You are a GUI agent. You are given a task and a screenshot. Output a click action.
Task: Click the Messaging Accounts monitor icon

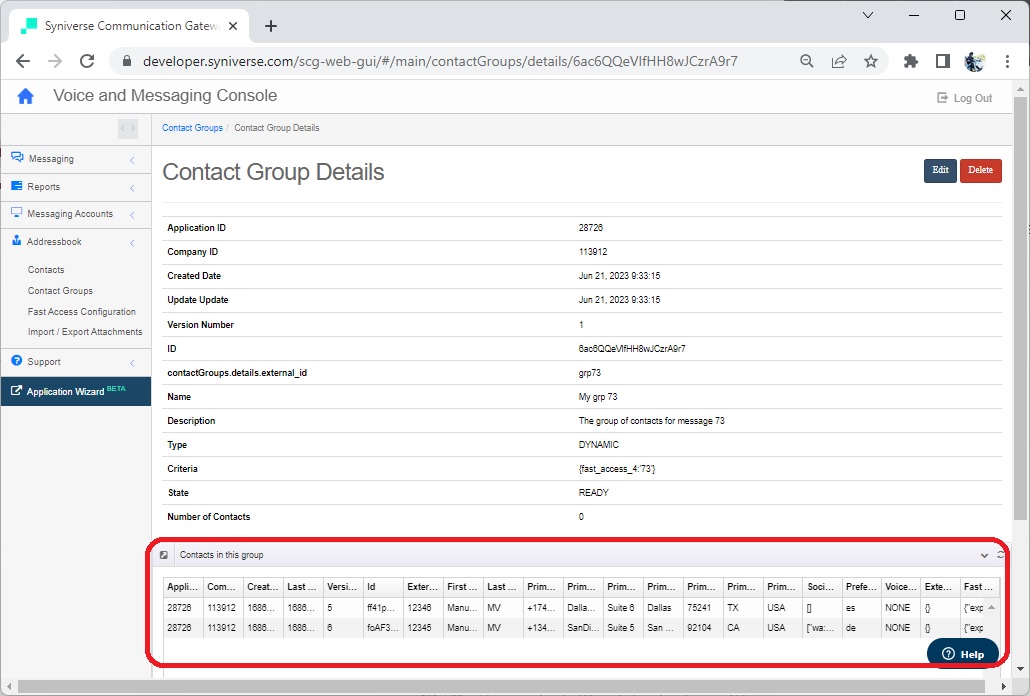(16, 213)
